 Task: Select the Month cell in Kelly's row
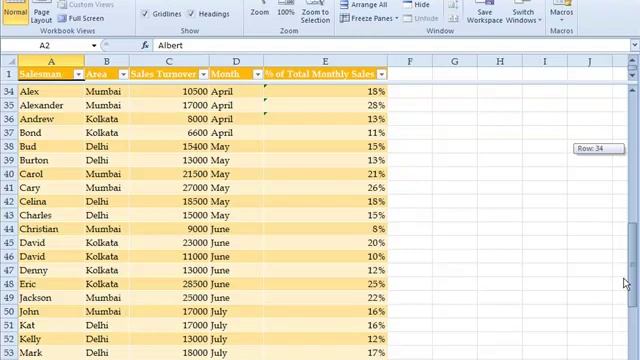coord(236,339)
